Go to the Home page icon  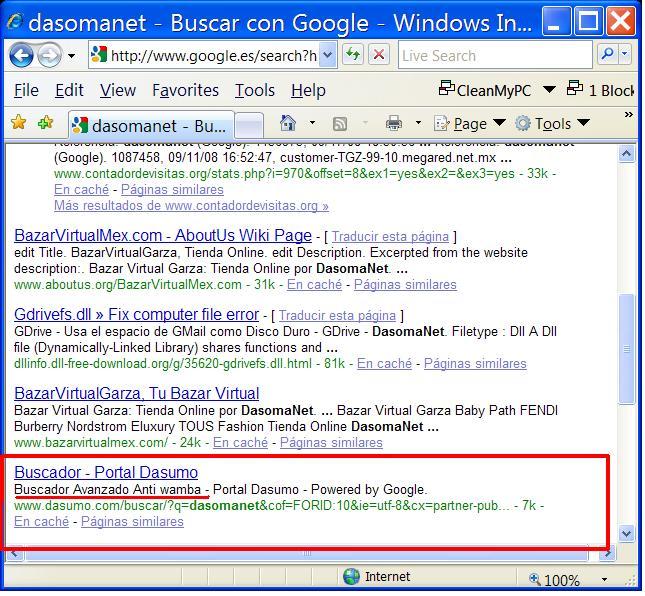coord(288,123)
